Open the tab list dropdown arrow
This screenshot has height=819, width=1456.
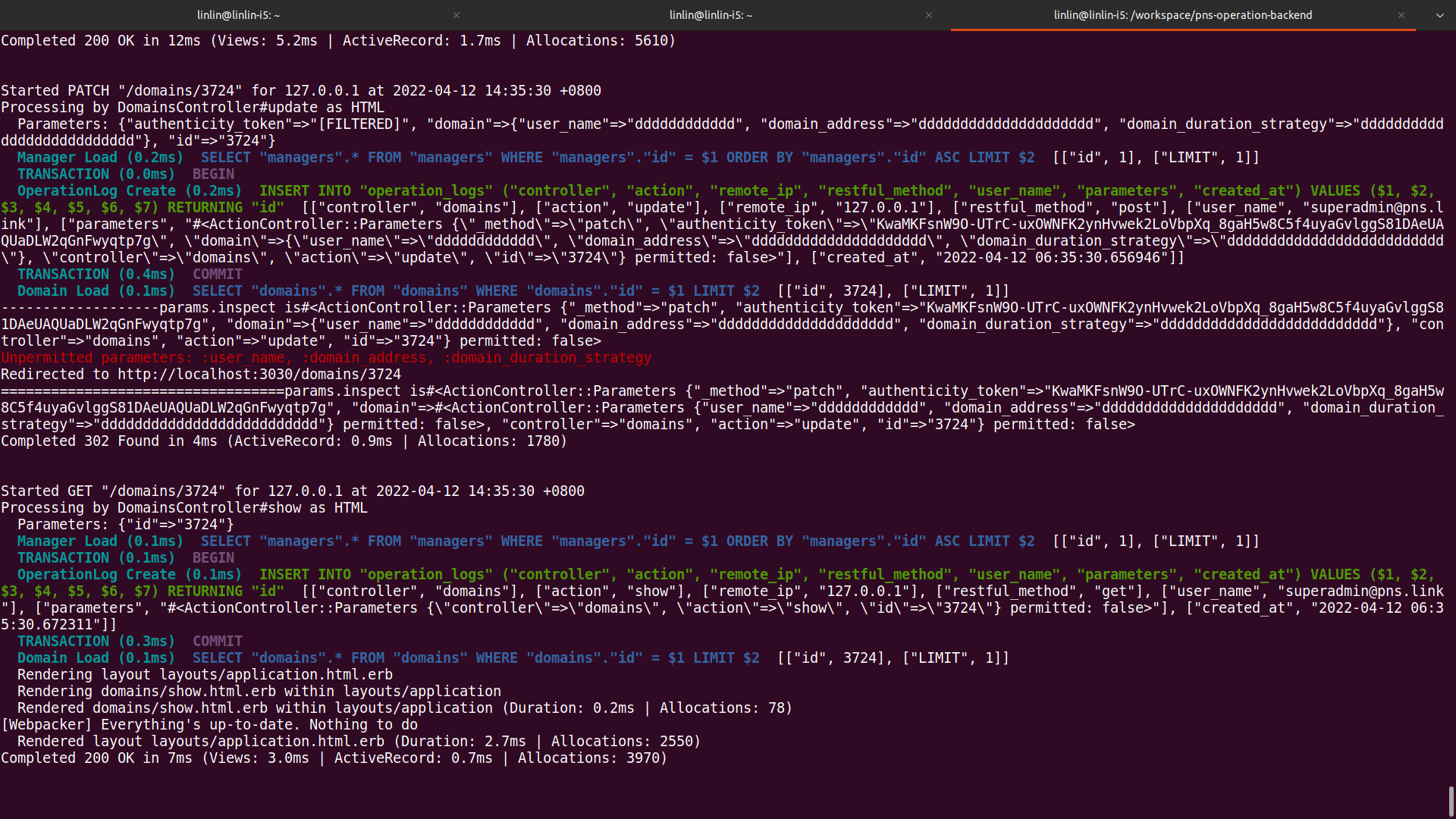(1439, 15)
